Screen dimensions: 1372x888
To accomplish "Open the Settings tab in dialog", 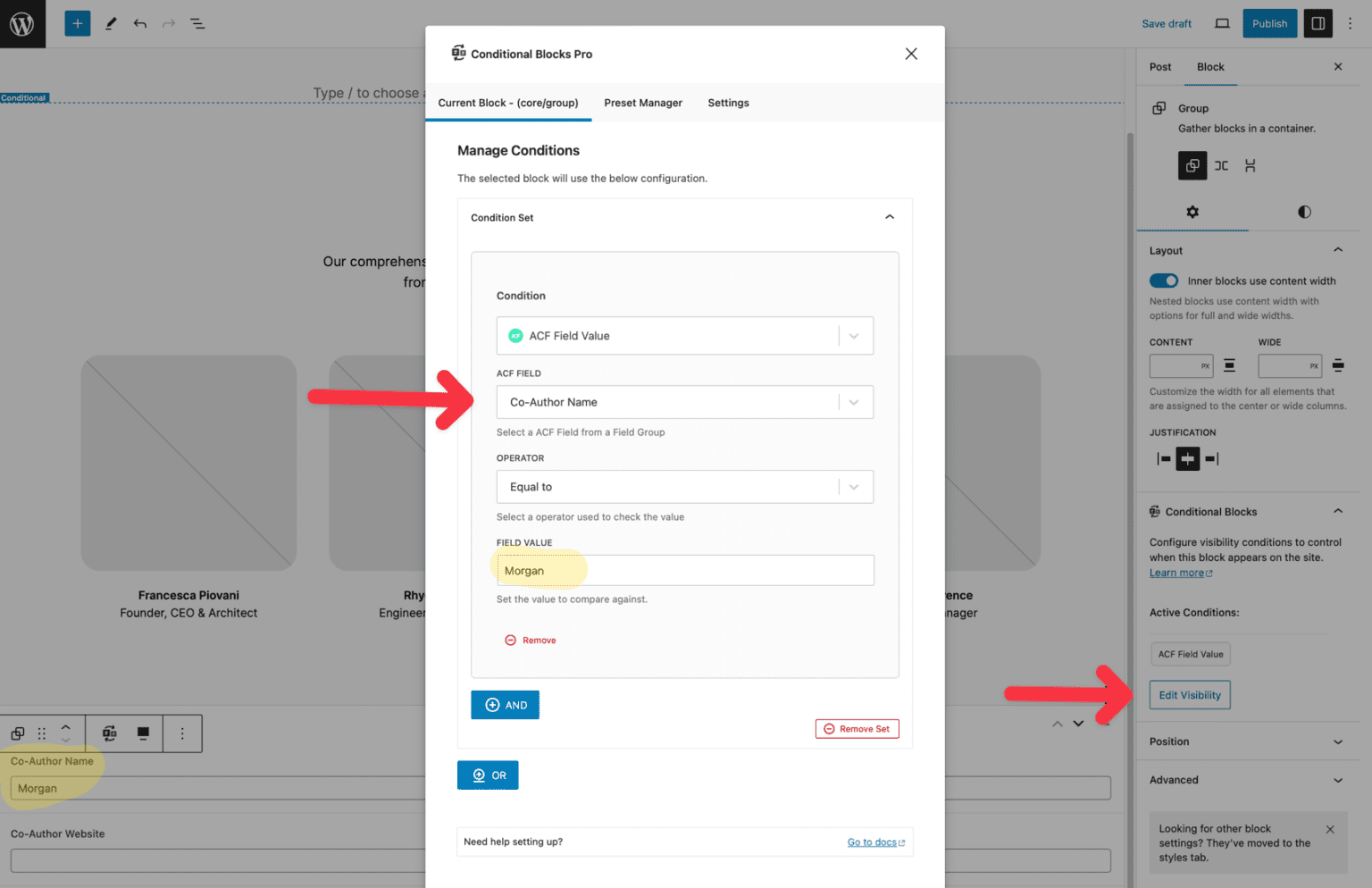I will coord(729,103).
